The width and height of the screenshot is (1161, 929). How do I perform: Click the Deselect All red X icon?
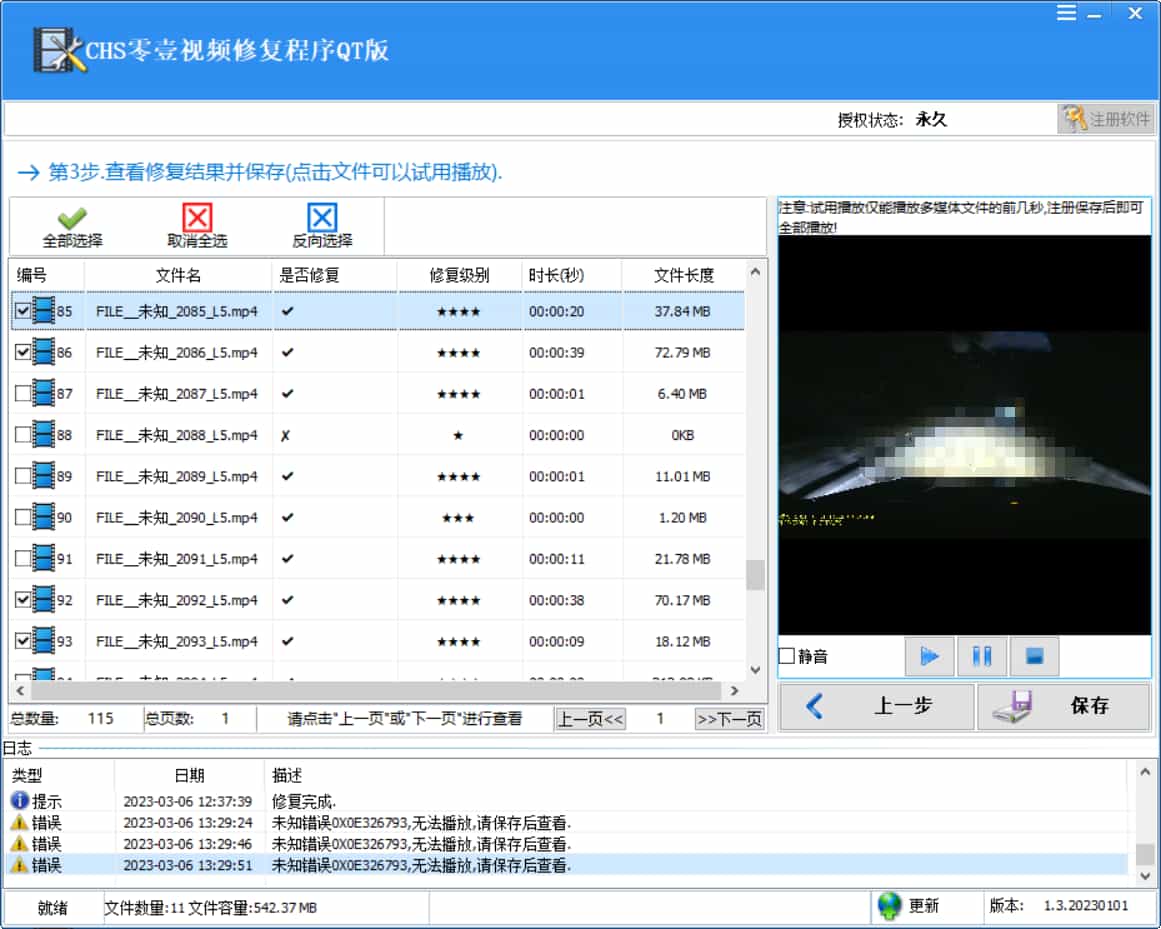click(x=197, y=218)
